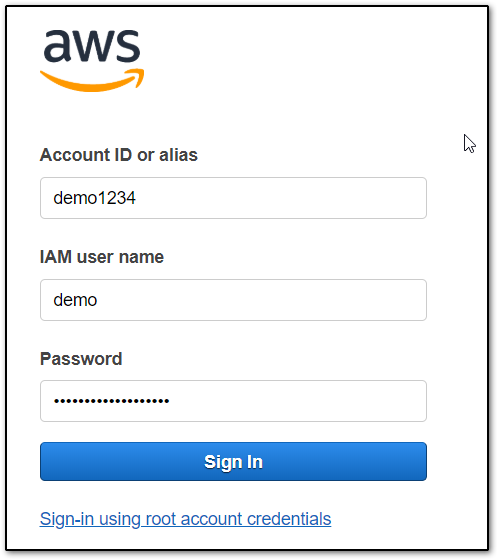Focus the Password input field
Screen dimensions: 498x560
(x=233, y=401)
